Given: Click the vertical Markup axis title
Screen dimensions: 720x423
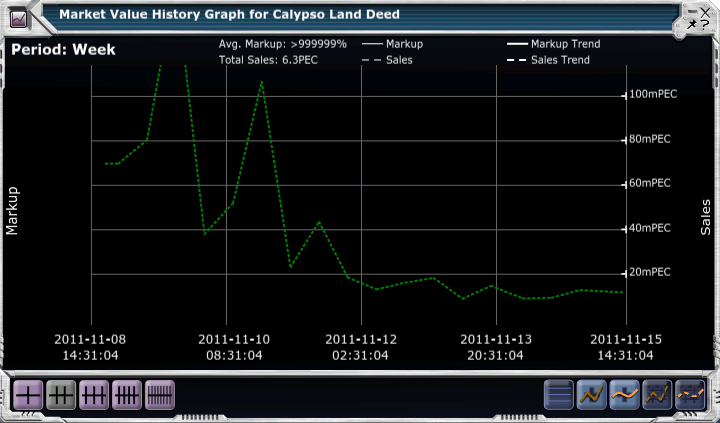Looking at the screenshot, I should 12,211.
